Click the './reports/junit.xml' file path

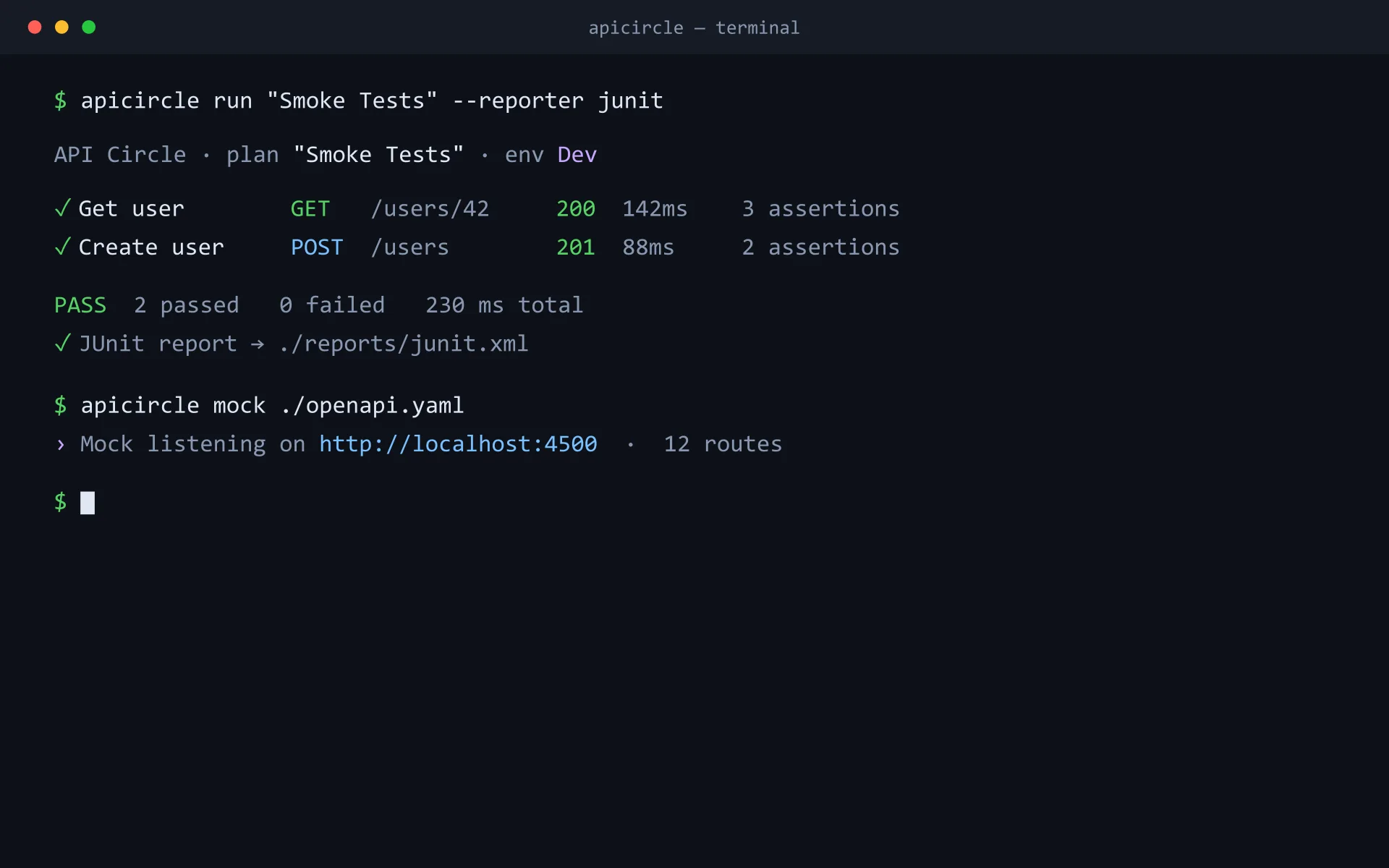click(404, 344)
